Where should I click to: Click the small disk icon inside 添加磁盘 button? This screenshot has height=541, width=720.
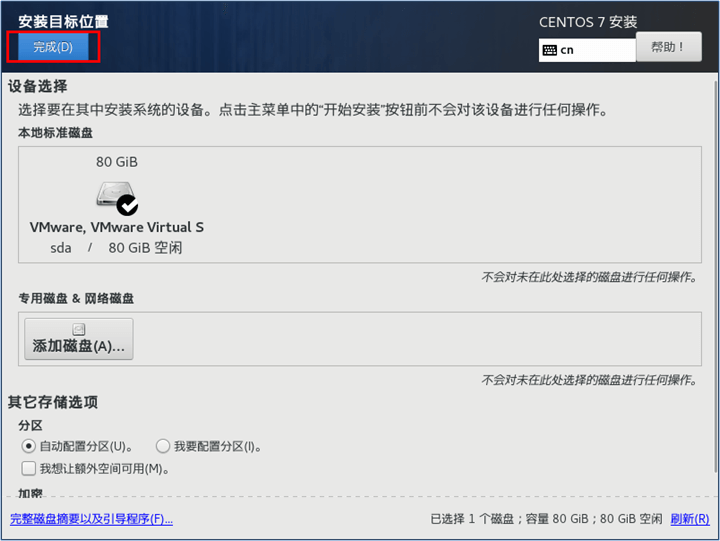coord(79,329)
